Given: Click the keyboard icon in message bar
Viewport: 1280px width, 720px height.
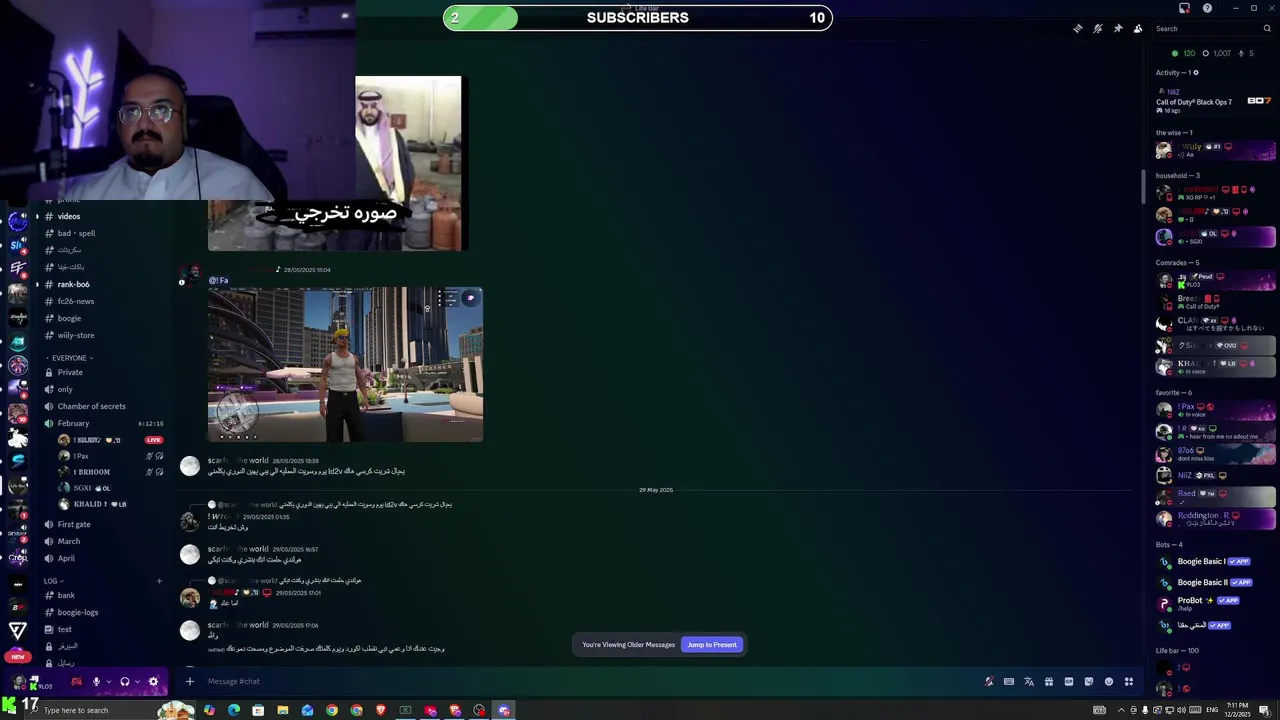Looking at the screenshot, I should pyautogui.click(x=1009, y=682).
